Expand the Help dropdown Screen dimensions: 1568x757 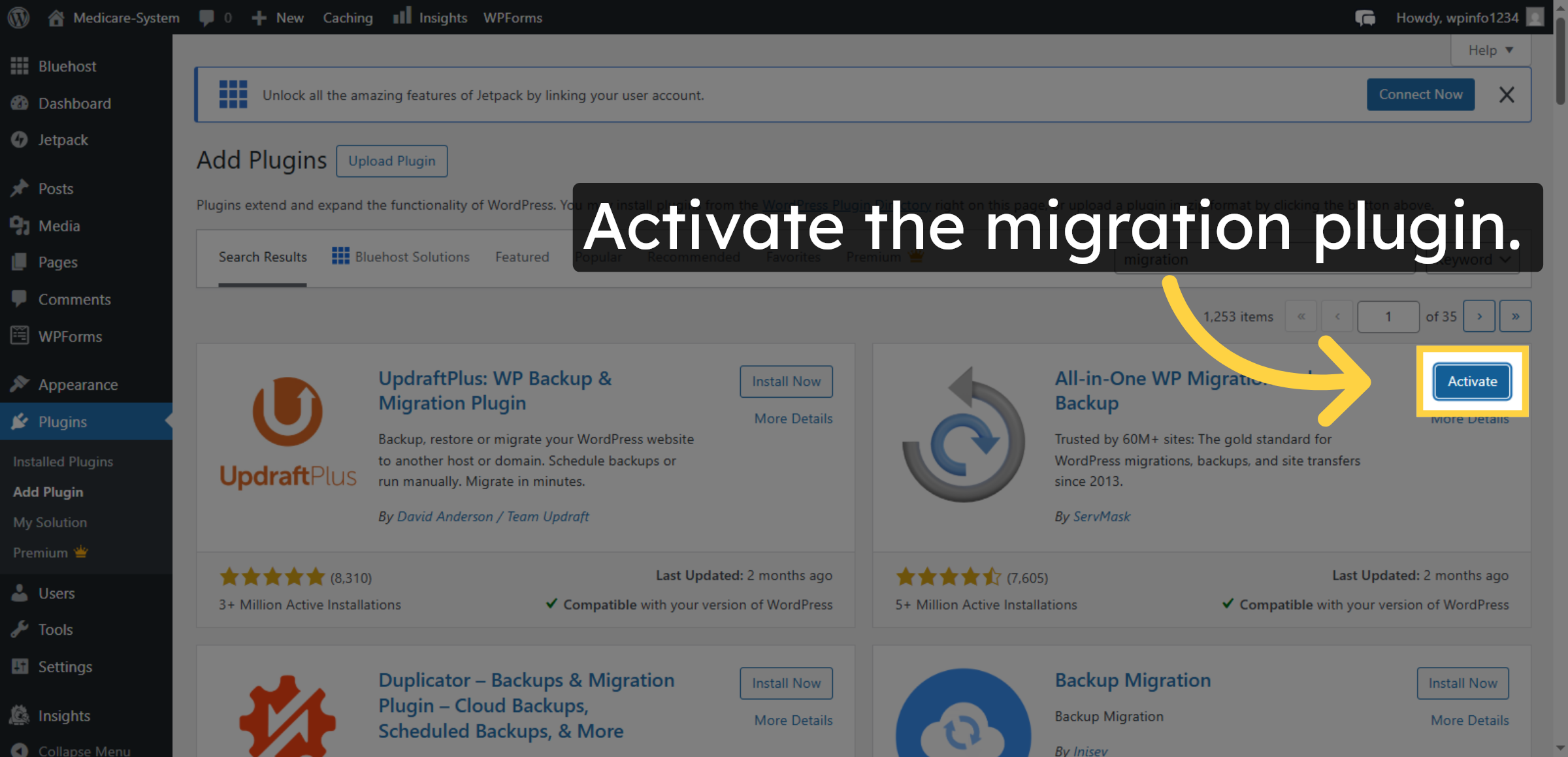click(1490, 50)
